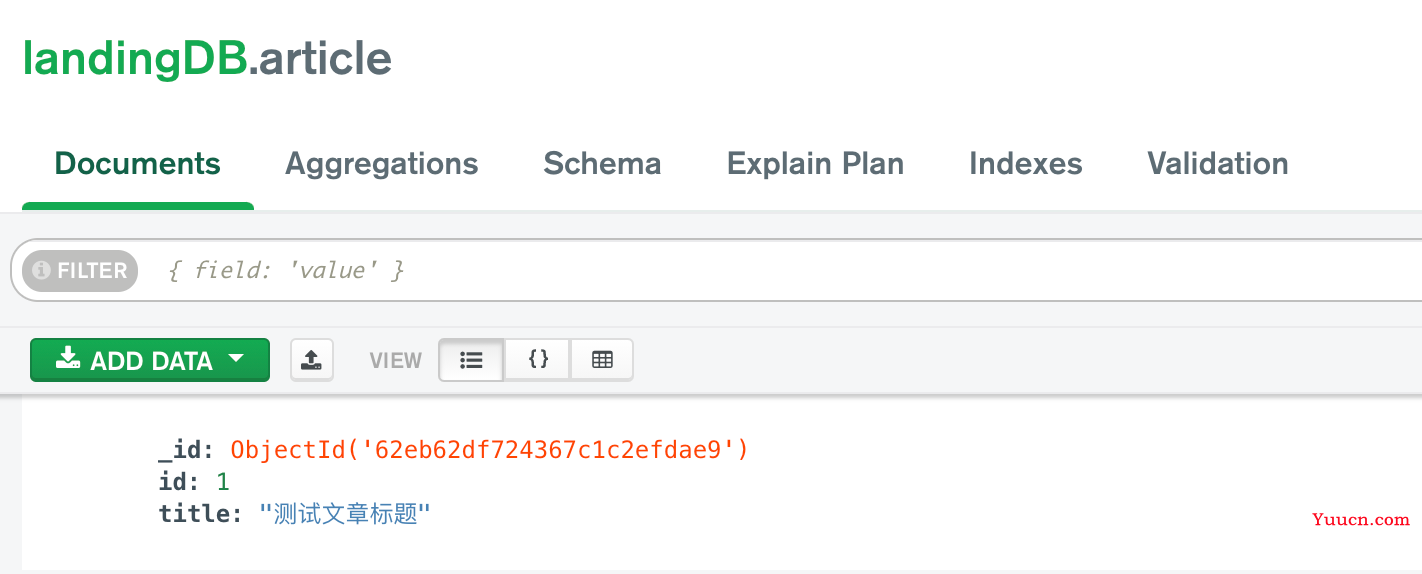1422x574 pixels.
Task: Switch to list view icon
Action: [471, 360]
